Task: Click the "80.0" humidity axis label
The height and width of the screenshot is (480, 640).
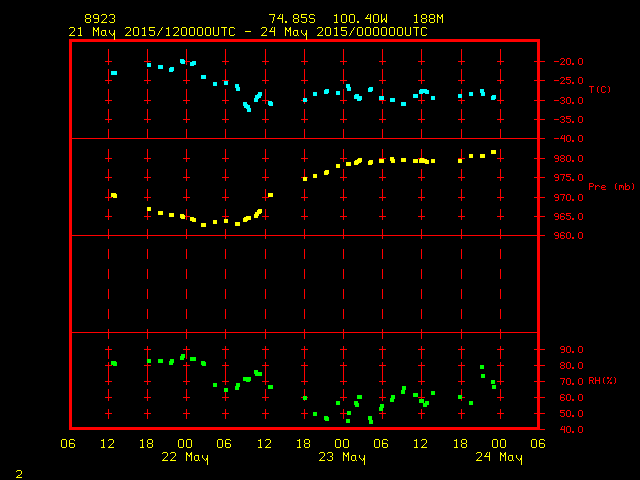Action: [x=571, y=366]
